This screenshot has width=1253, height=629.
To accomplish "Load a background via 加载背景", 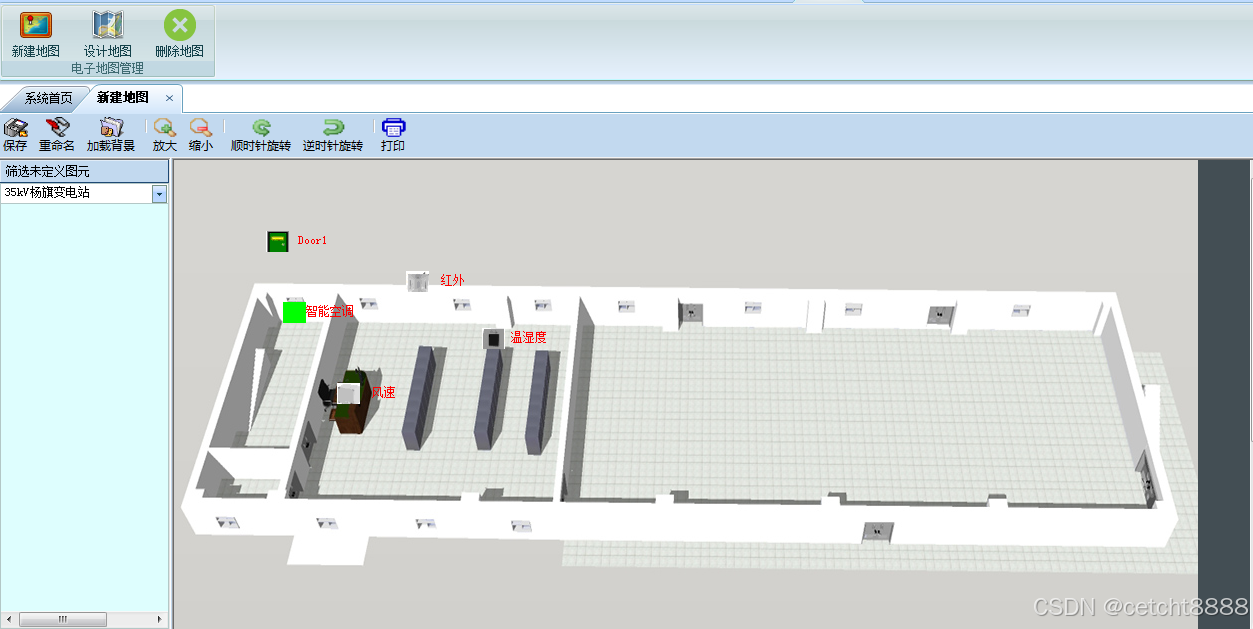I will pos(111,136).
